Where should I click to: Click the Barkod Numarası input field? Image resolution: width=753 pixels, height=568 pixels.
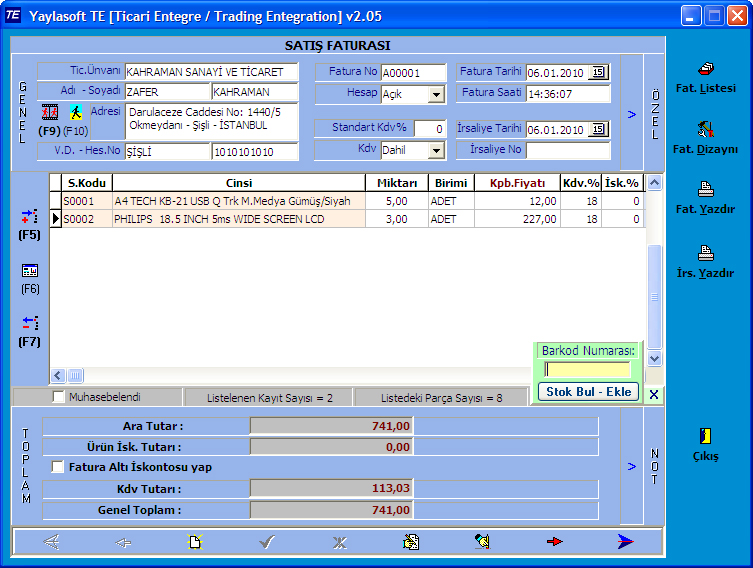pyautogui.click(x=587, y=370)
